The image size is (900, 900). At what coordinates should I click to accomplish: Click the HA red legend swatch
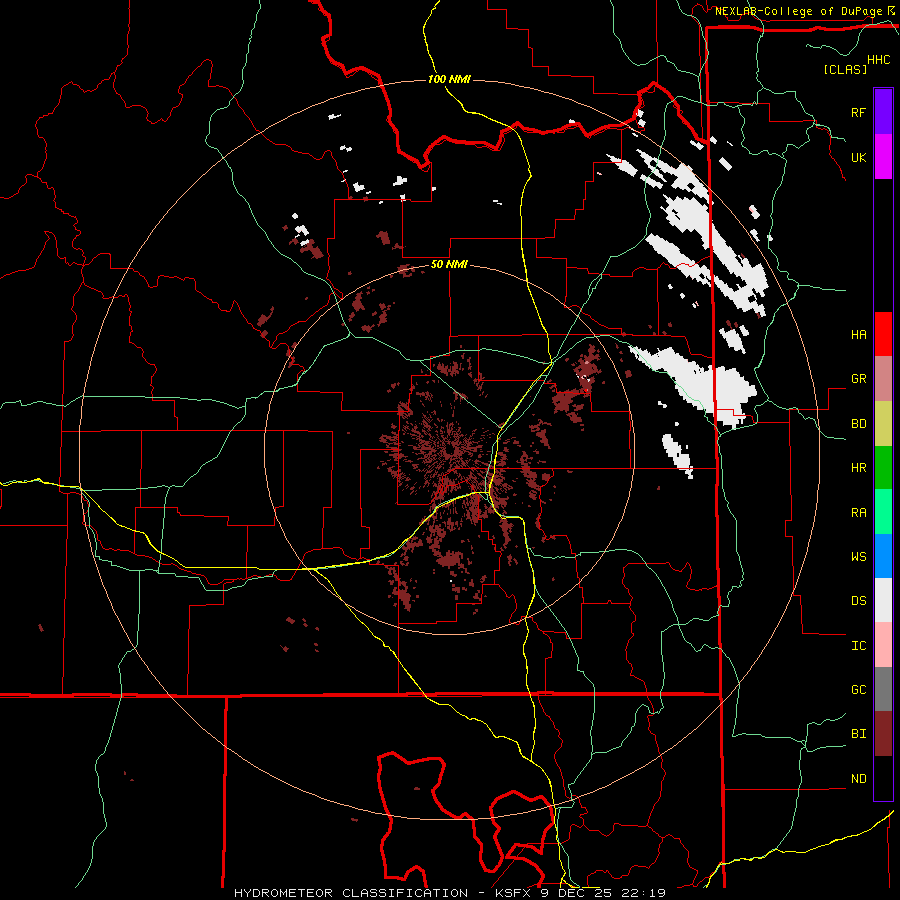883,334
